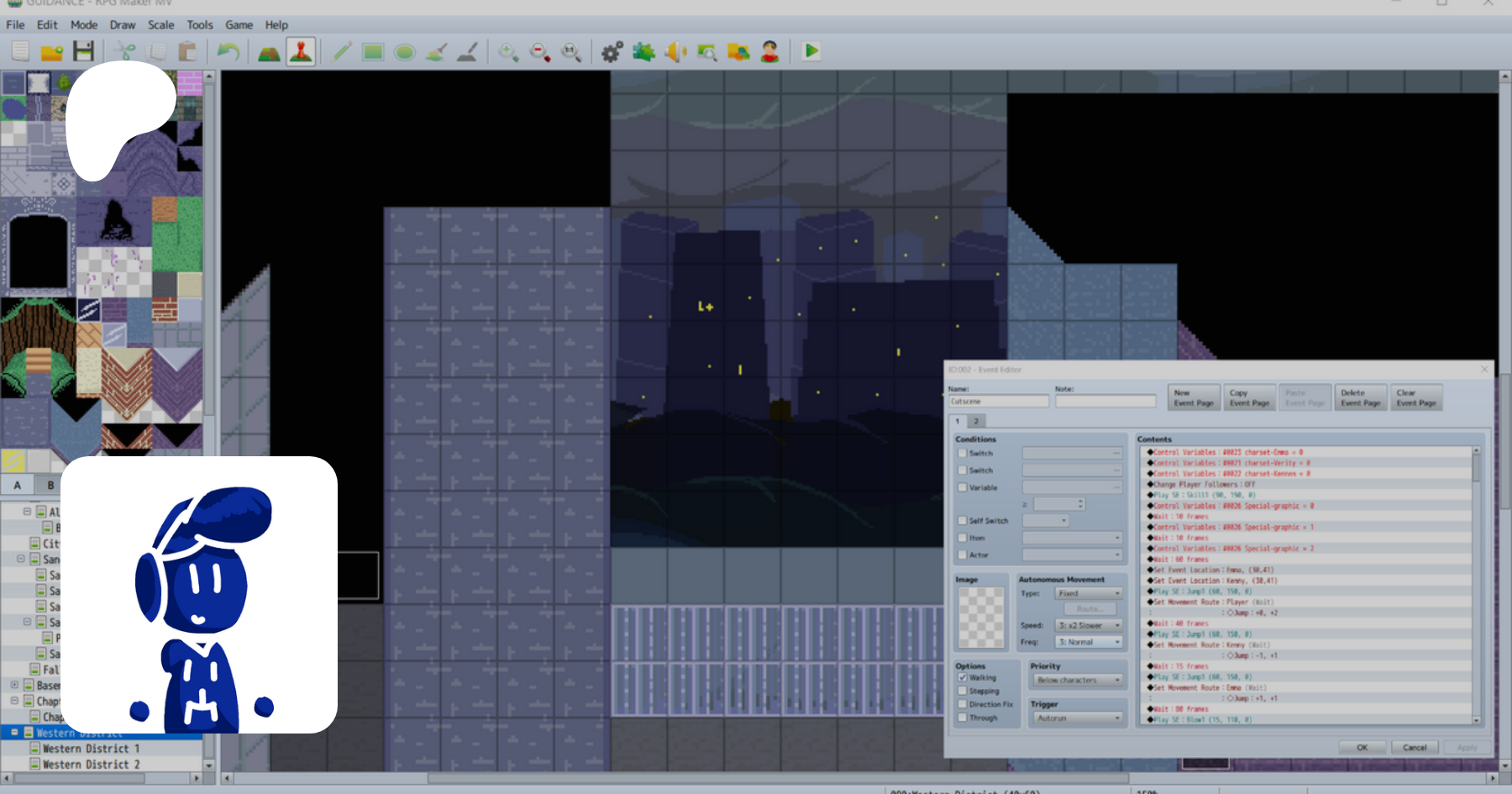Switch to Map mode icon
Image resolution: width=1512 pixels, height=794 pixels.
(x=269, y=52)
